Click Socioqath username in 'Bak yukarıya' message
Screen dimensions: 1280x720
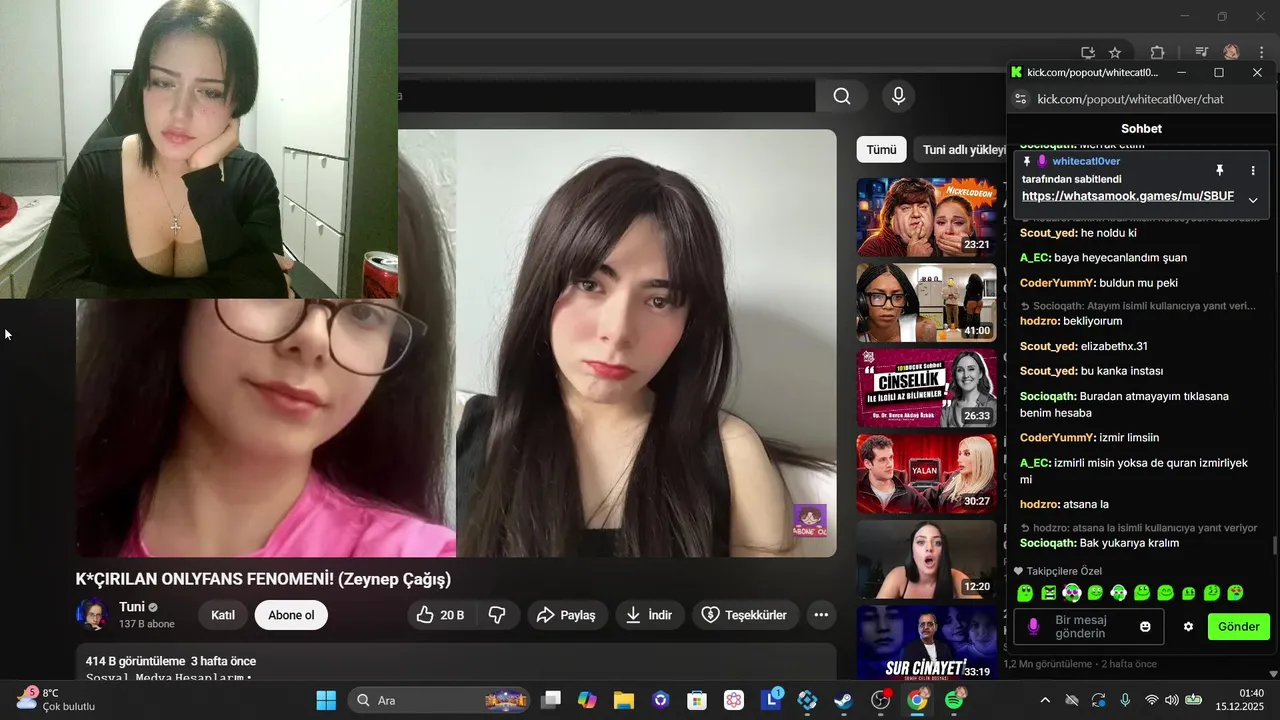(x=1048, y=543)
